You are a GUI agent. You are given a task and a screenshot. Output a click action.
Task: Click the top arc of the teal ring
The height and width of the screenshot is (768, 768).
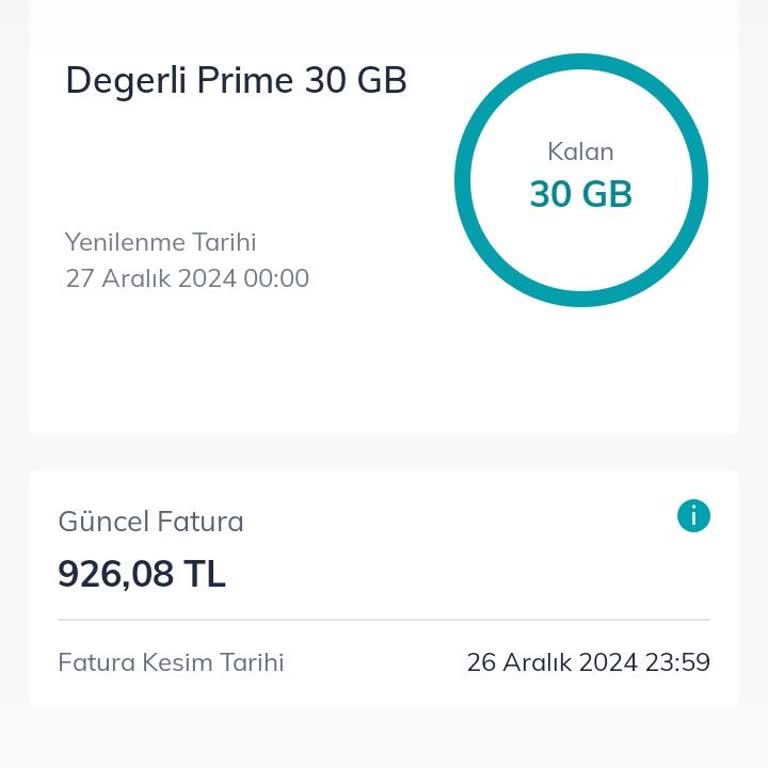click(581, 62)
